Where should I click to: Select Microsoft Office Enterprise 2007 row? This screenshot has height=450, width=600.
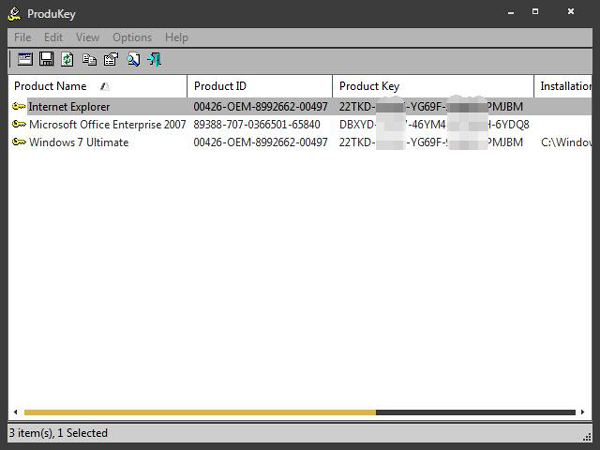(300, 124)
